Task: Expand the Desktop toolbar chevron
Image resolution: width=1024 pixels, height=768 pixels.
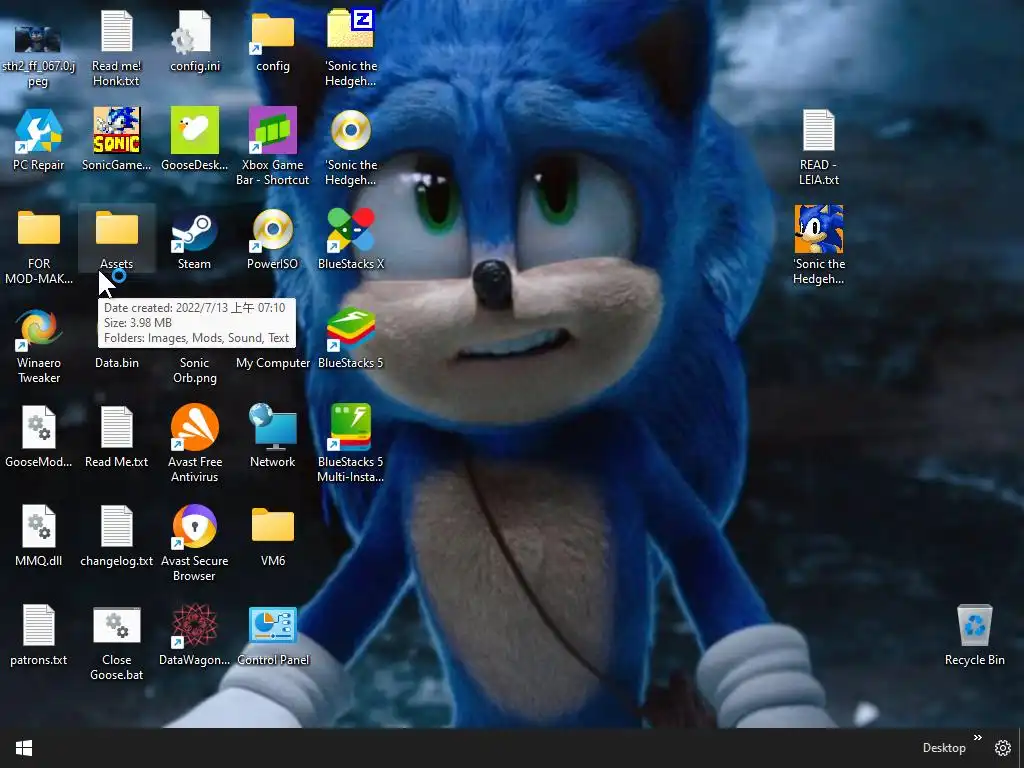Action: point(978,738)
